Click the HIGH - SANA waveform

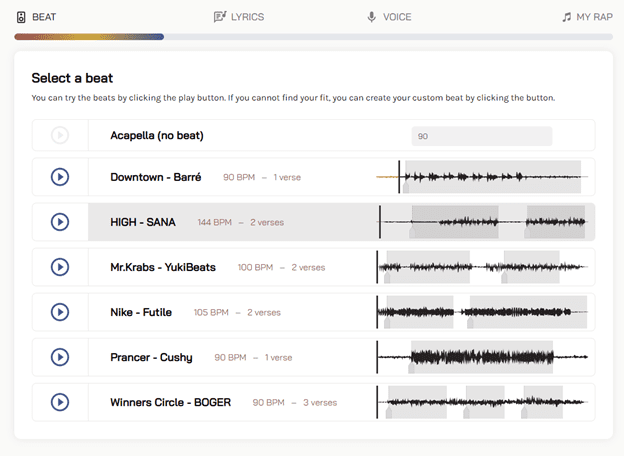click(485, 222)
